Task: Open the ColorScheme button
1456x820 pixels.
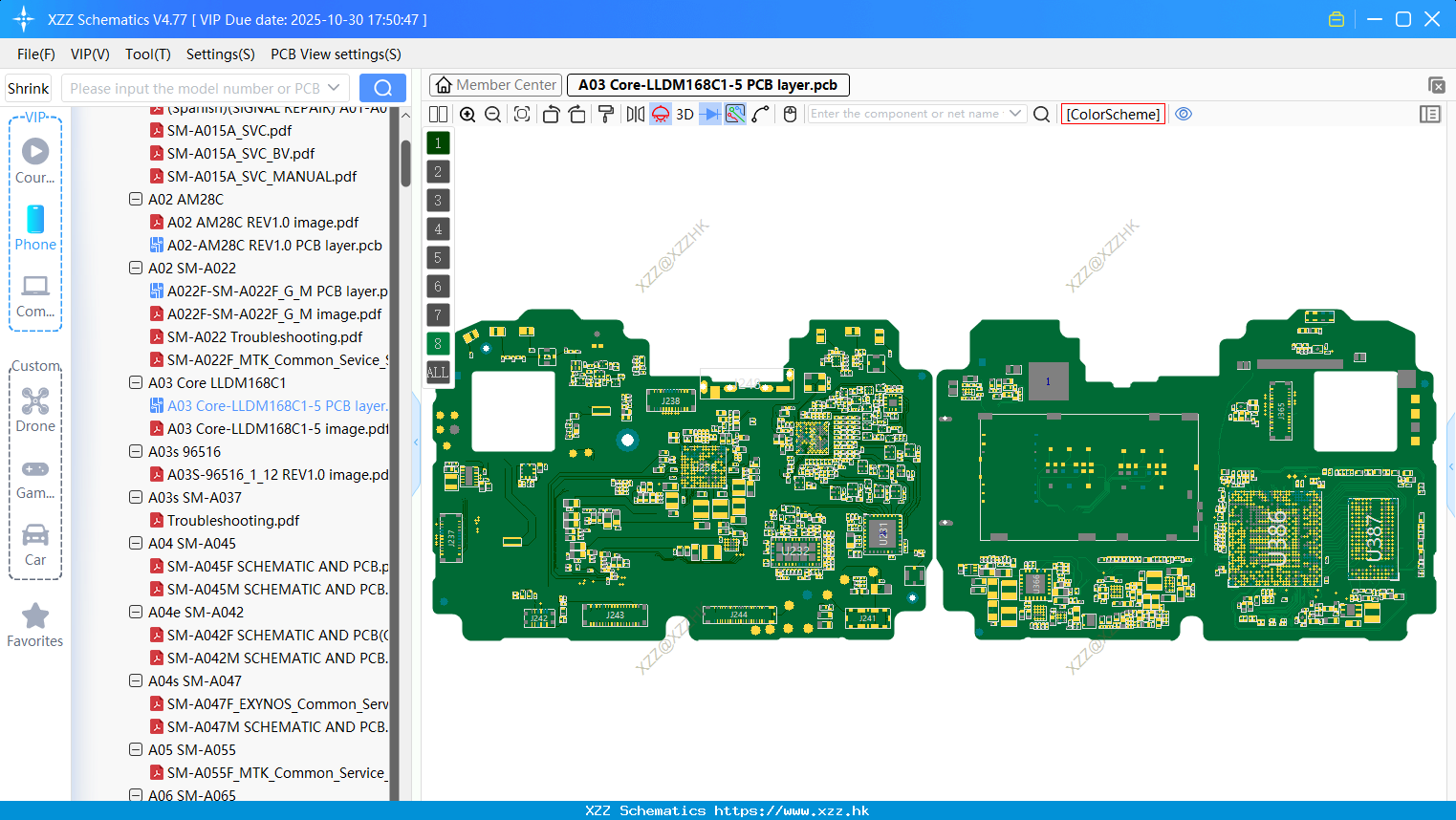Action: (1113, 114)
